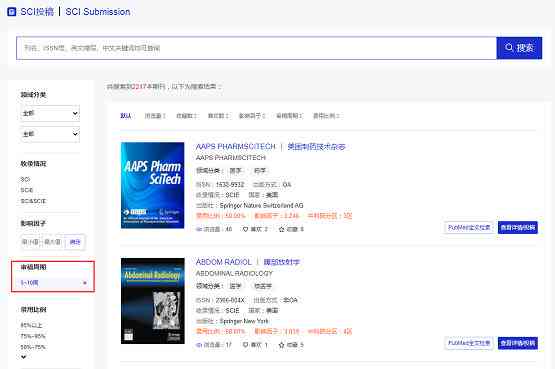Open the second 领域分类 dropdown
This screenshot has height=369, width=555.
pos(50,134)
